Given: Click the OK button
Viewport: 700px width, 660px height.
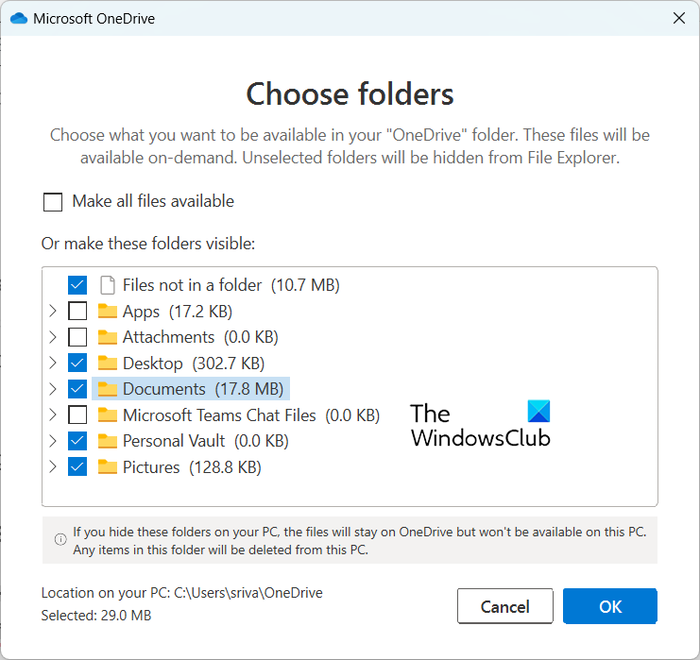Looking at the screenshot, I should point(610,606).
